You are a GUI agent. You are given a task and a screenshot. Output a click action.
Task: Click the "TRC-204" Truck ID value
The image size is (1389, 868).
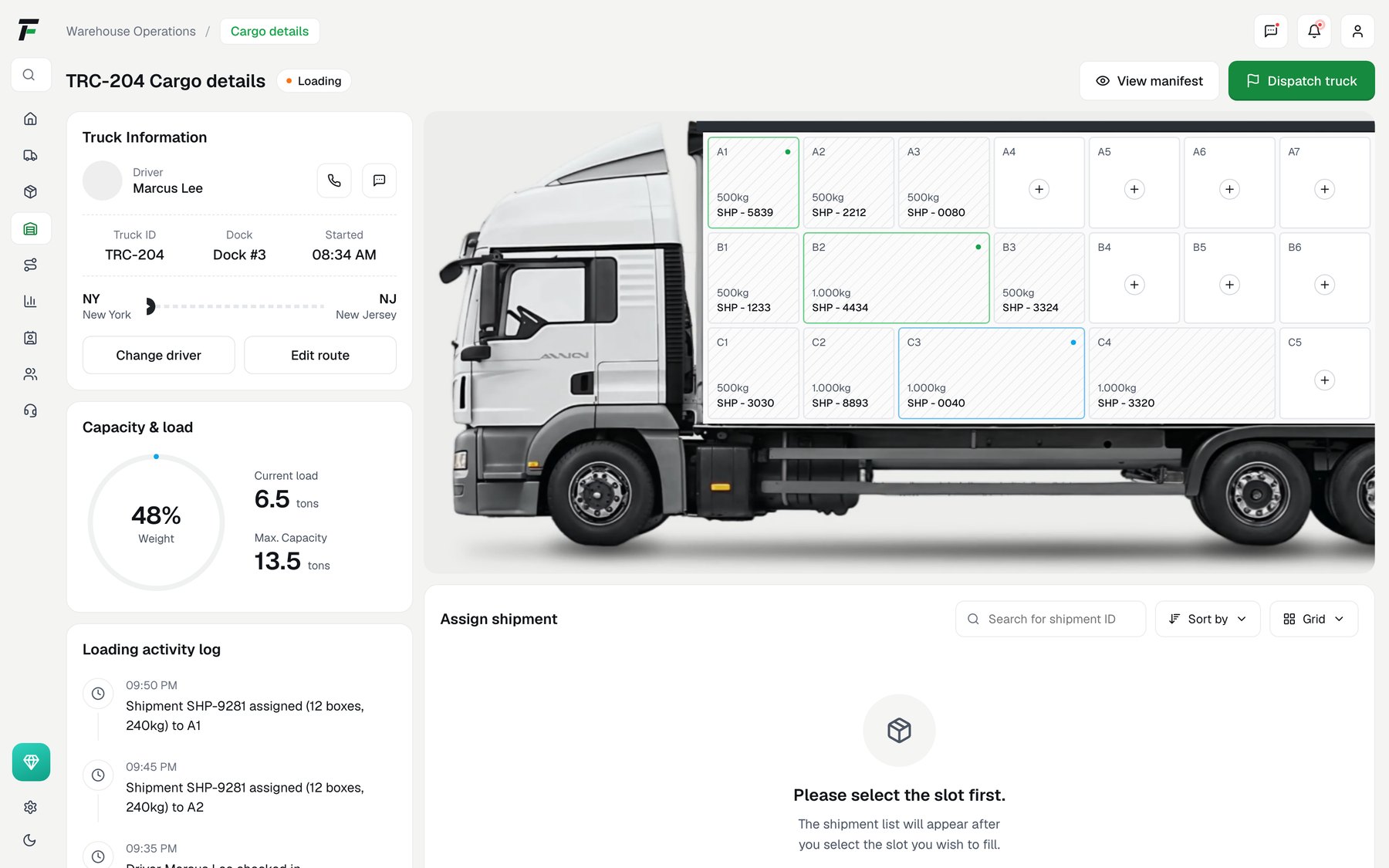tap(134, 255)
